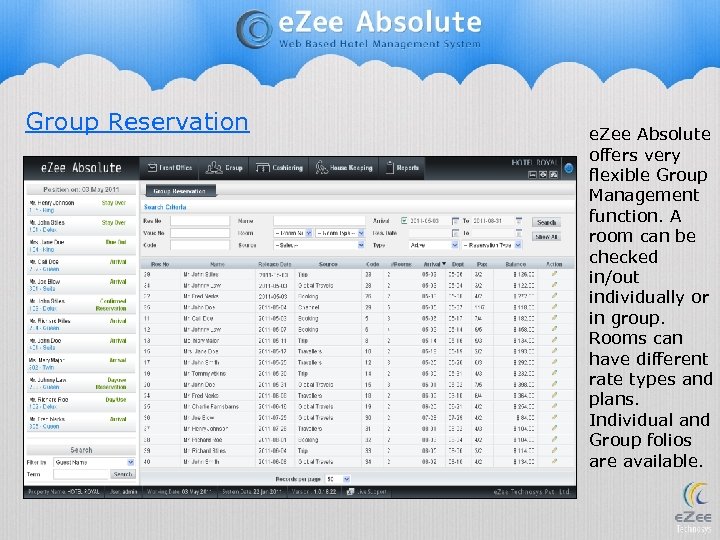Click Live Support text in status bar
Screen dimensions: 720x540
coord(371,492)
